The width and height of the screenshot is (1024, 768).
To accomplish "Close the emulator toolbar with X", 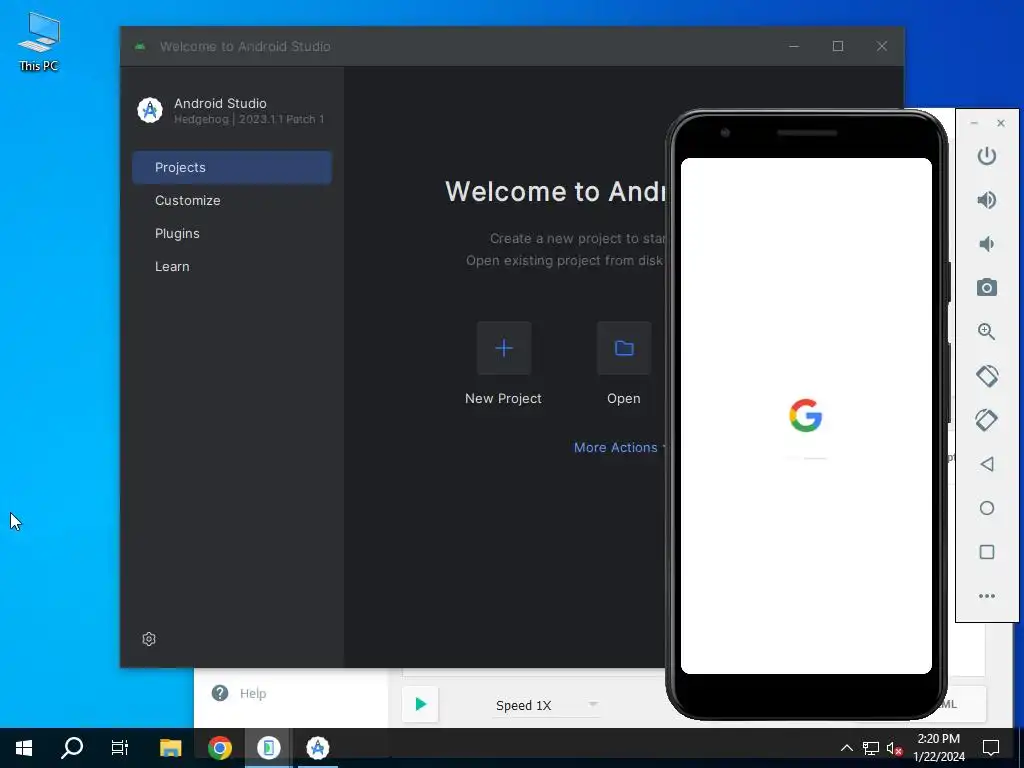I will [x=1000, y=123].
